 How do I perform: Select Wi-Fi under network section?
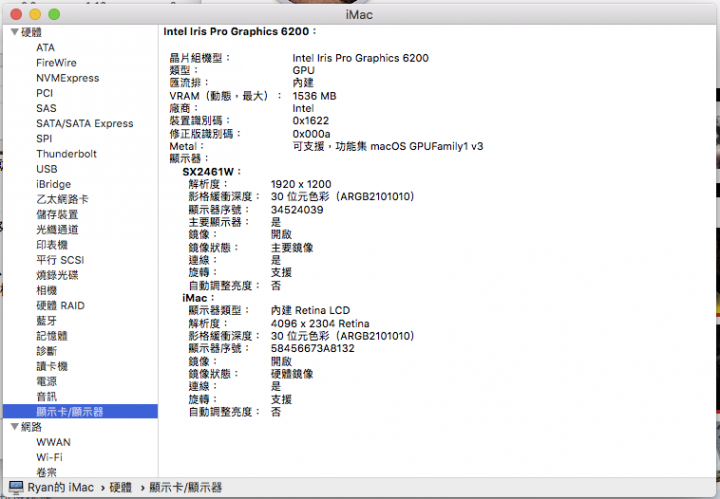click(x=49, y=457)
